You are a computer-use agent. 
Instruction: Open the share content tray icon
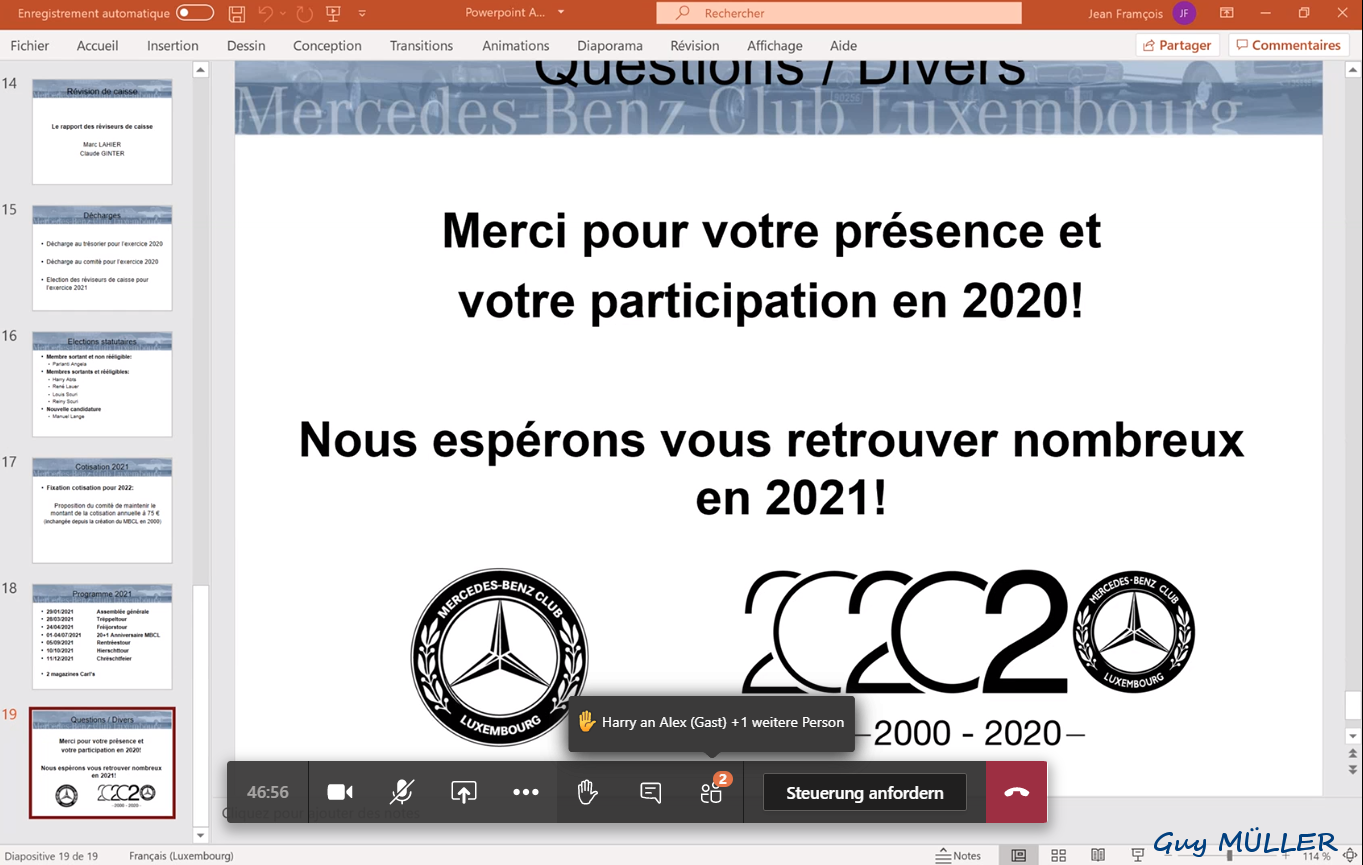pyautogui.click(x=463, y=792)
